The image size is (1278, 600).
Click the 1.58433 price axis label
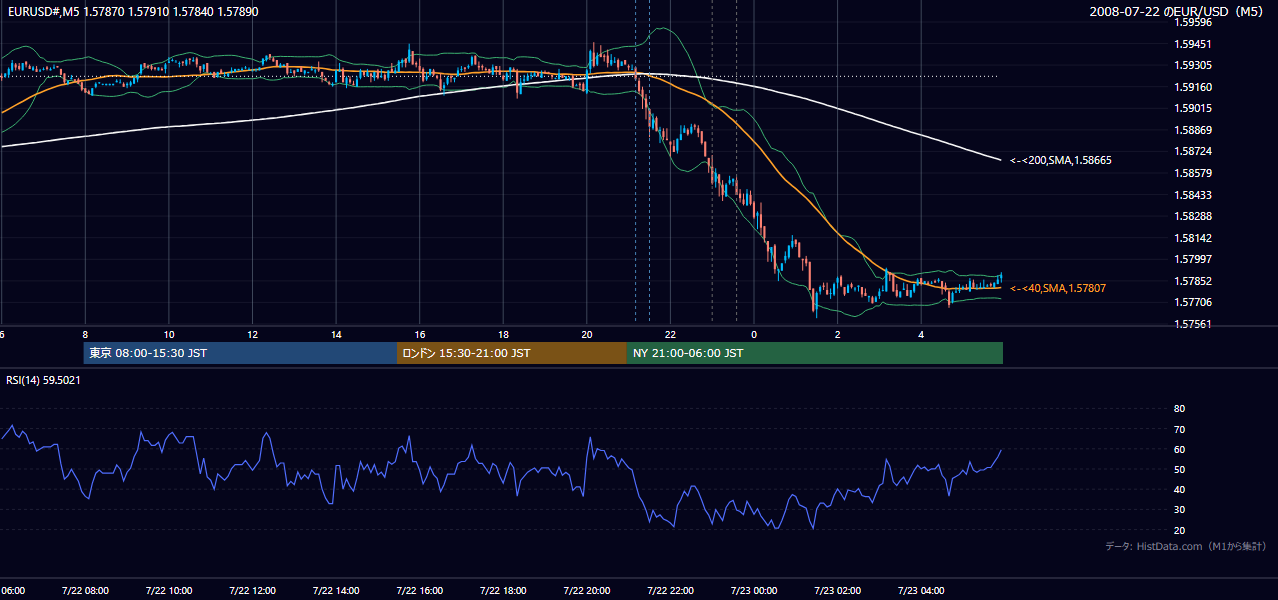pyautogui.click(x=1193, y=195)
